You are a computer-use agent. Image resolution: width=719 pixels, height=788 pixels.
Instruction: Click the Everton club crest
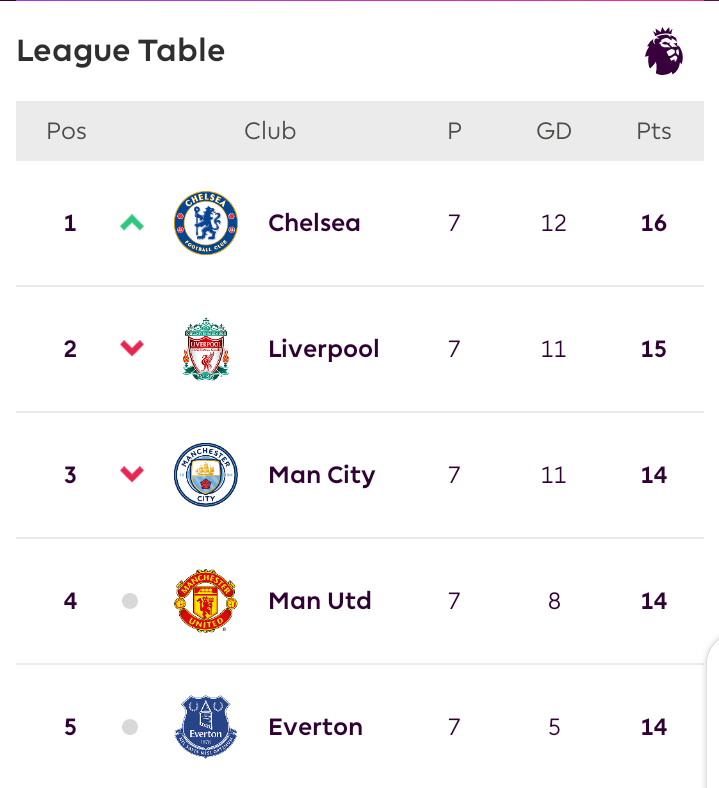206,727
